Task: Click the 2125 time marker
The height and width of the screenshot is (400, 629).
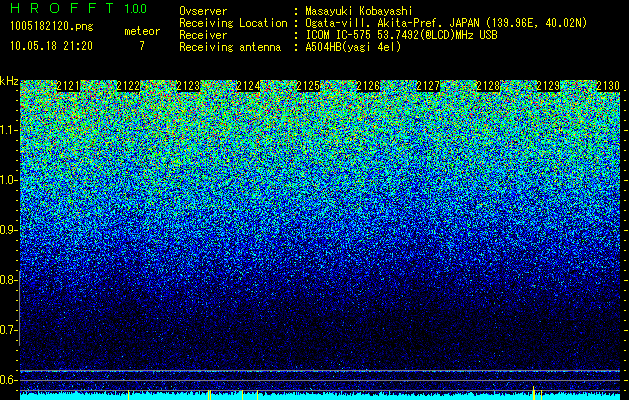Action: coord(308,86)
